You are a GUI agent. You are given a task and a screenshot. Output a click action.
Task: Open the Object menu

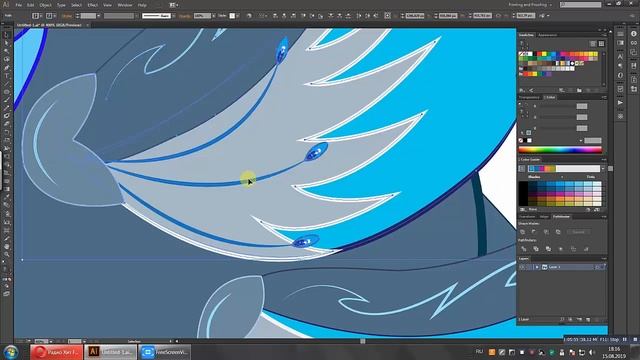[45, 5]
